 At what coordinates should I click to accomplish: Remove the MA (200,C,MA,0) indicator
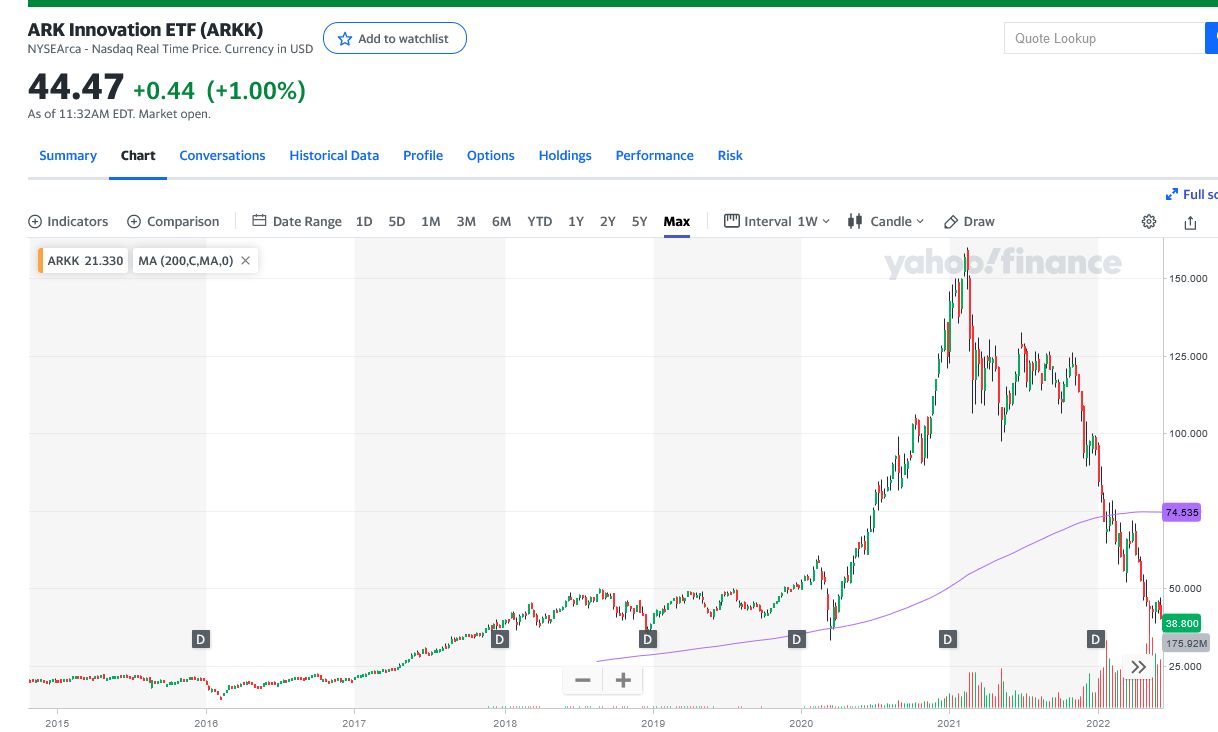(x=245, y=261)
